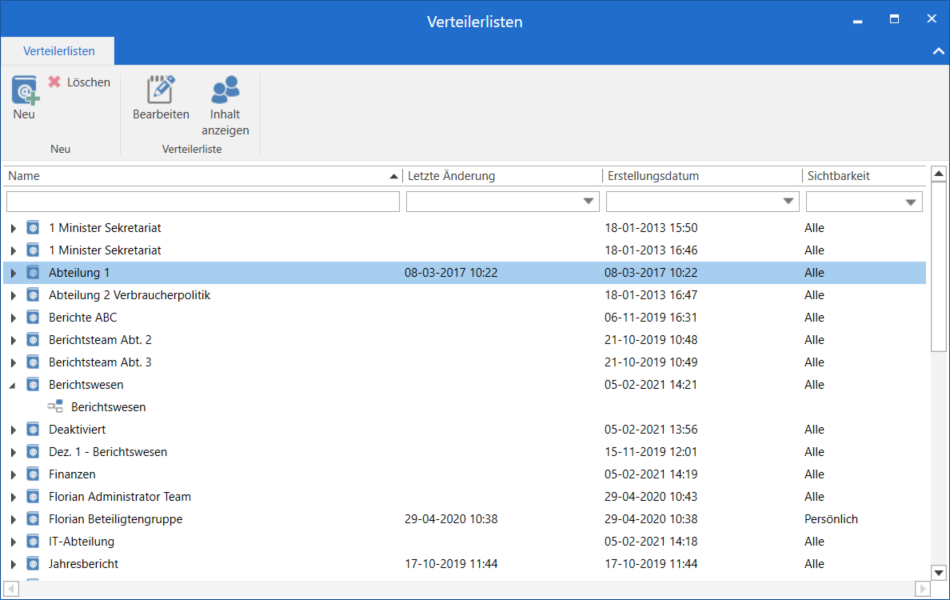Collapse the expanded Berichtswesen node
The width and height of the screenshot is (950, 600).
pyautogui.click(x=13, y=385)
